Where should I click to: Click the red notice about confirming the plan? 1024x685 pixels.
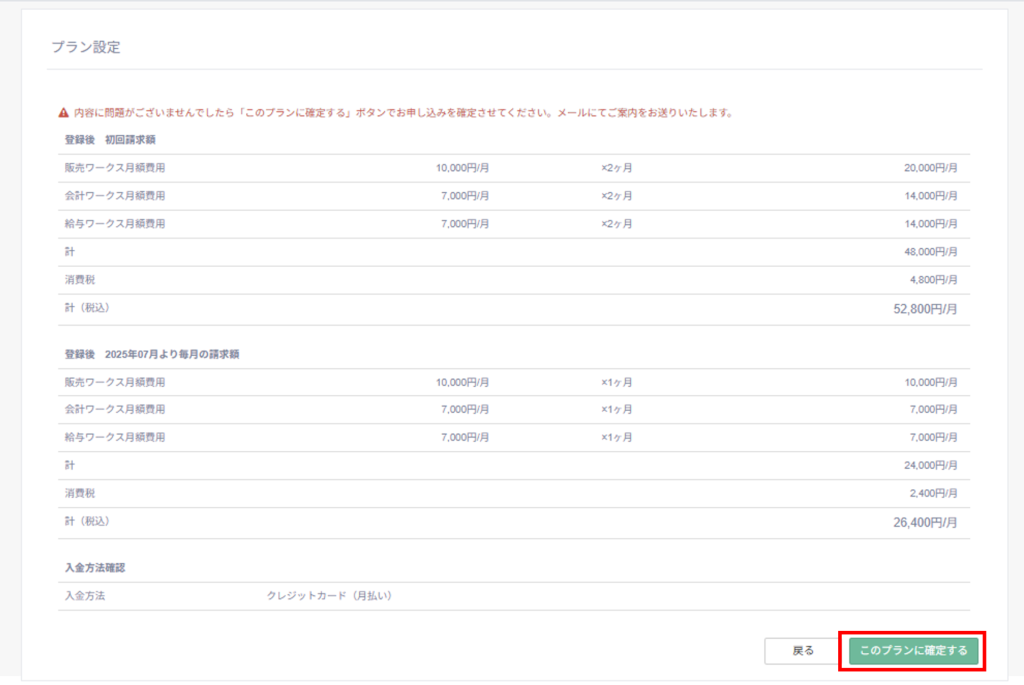click(403, 112)
